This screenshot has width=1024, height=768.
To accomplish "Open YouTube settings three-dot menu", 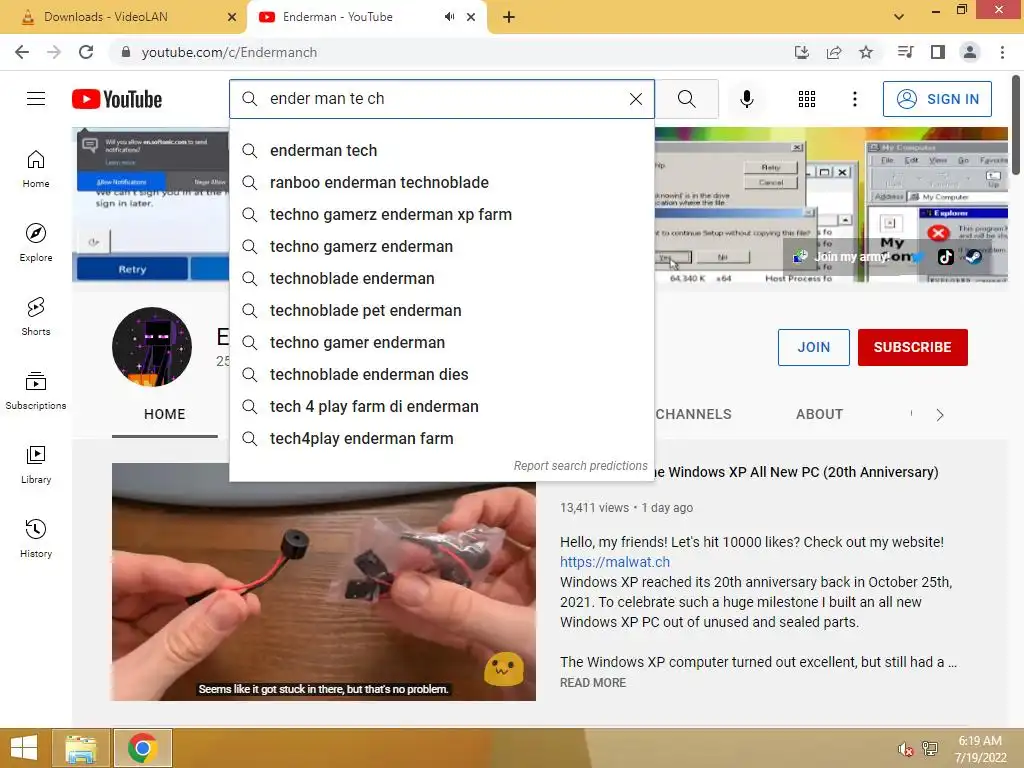I will click(854, 99).
